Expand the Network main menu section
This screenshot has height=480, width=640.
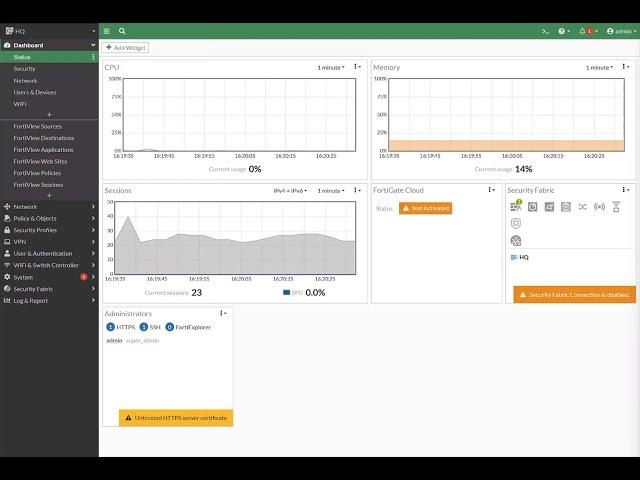[x=49, y=207]
